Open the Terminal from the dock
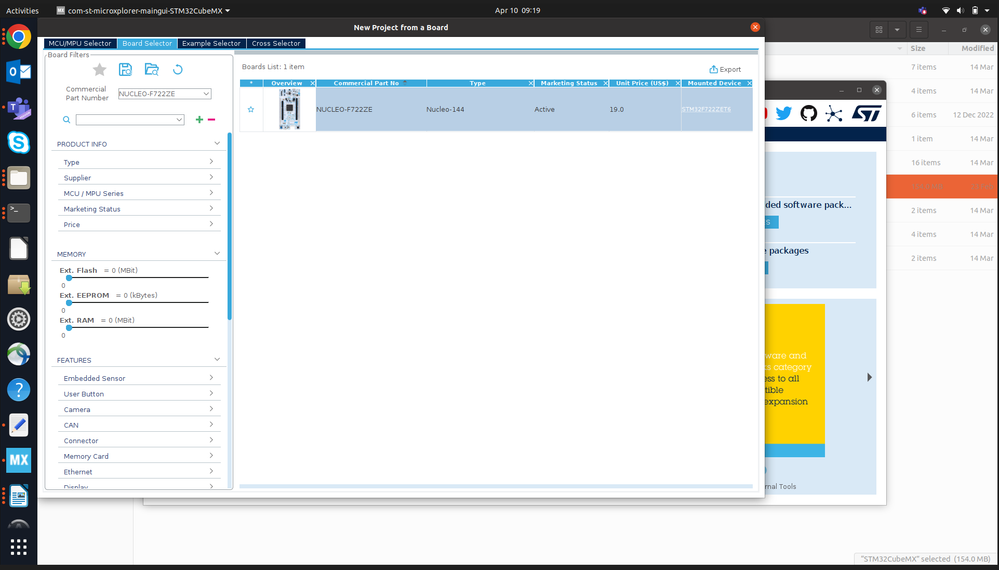Viewport: 999px width, 570px height. click(18, 213)
